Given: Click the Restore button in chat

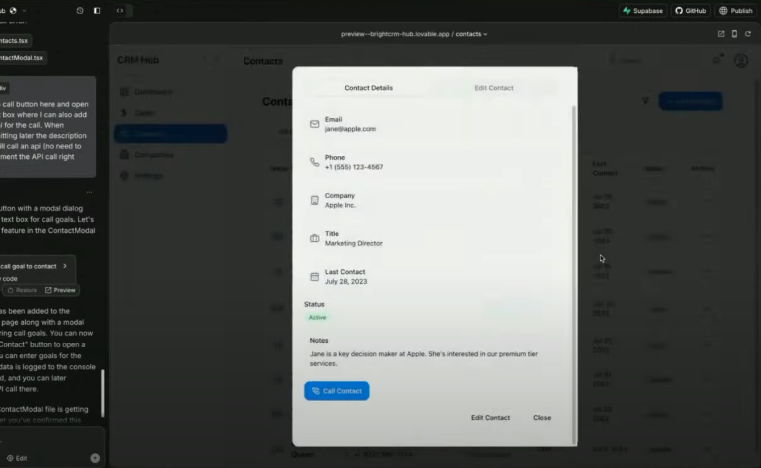Looking at the screenshot, I should pyautogui.click(x=22, y=290).
